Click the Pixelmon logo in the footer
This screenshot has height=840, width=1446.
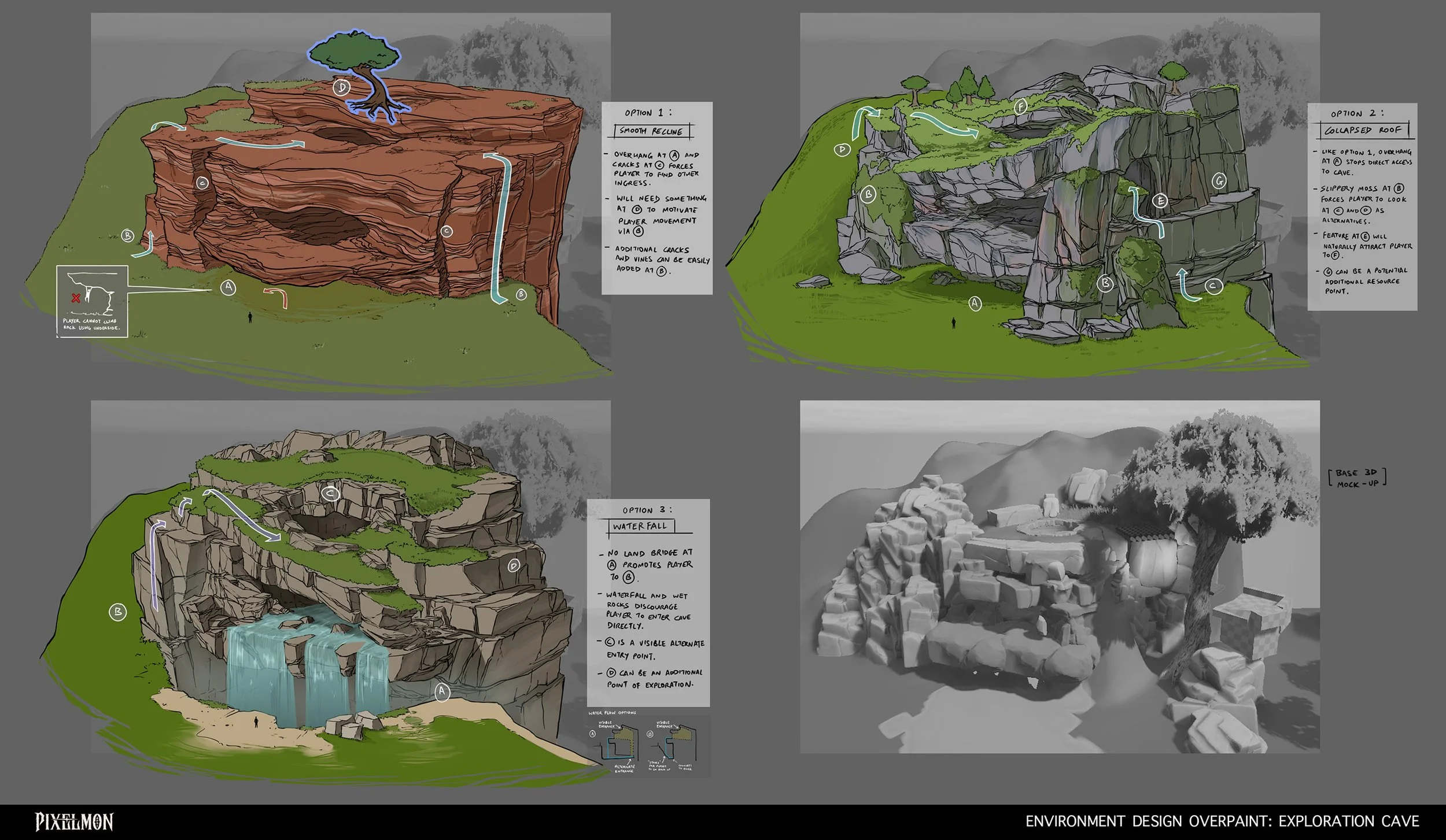(74, 822)
